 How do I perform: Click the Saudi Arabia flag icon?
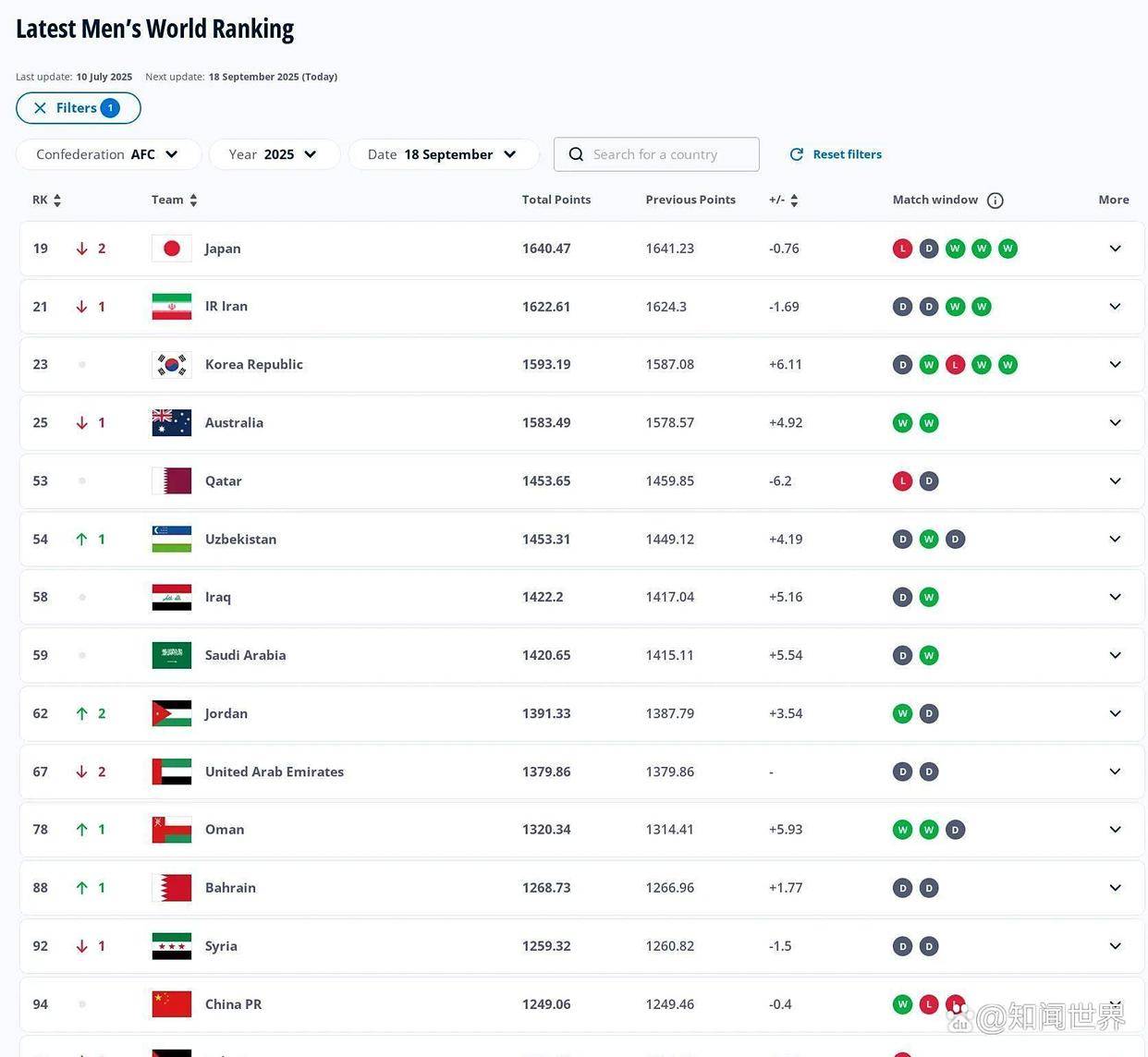pos(172,655)
